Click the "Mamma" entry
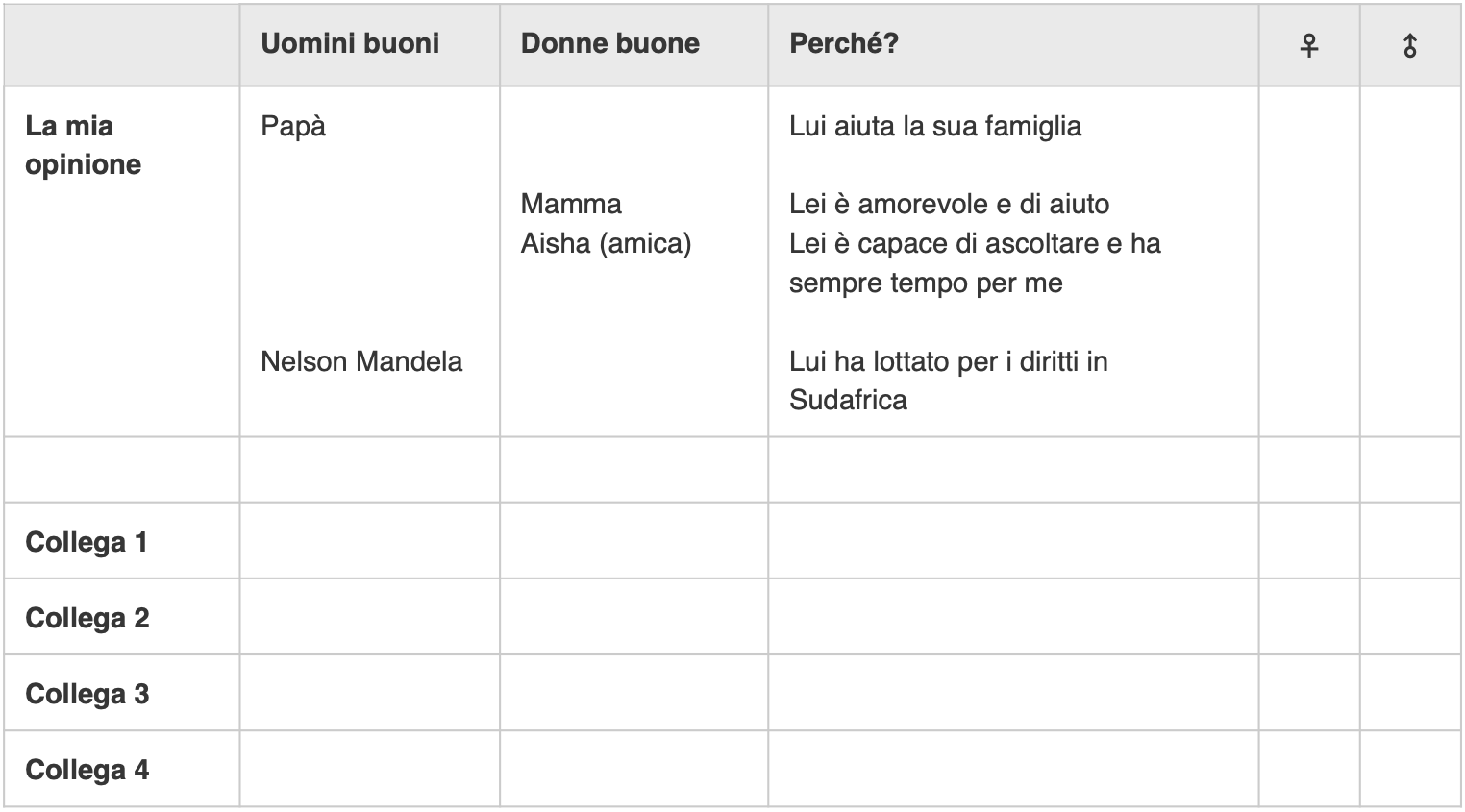The width and height of the screenshot is (1465, 812). point(571,204)
